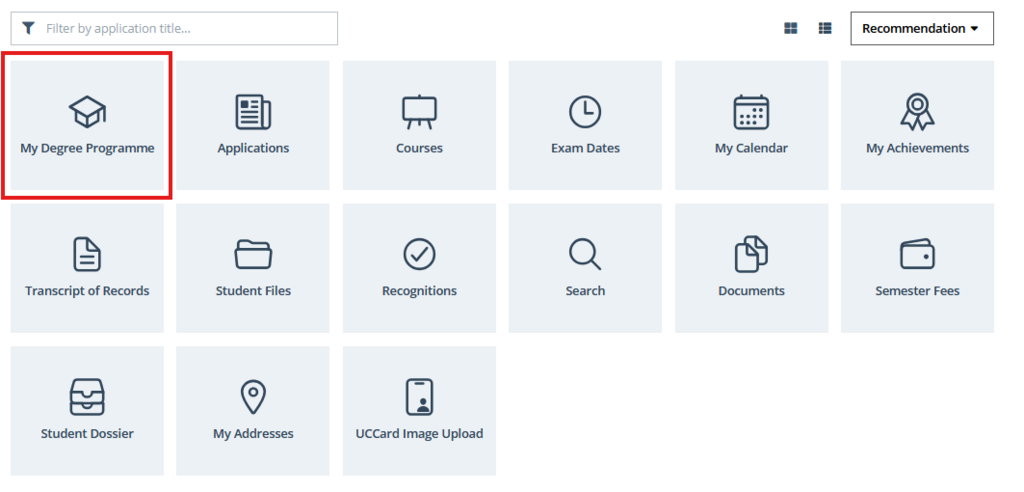Open Exam Dates clock icon

585,112
